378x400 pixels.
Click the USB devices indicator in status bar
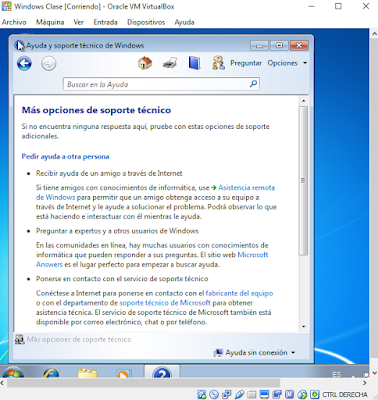(x=239, y=395)
